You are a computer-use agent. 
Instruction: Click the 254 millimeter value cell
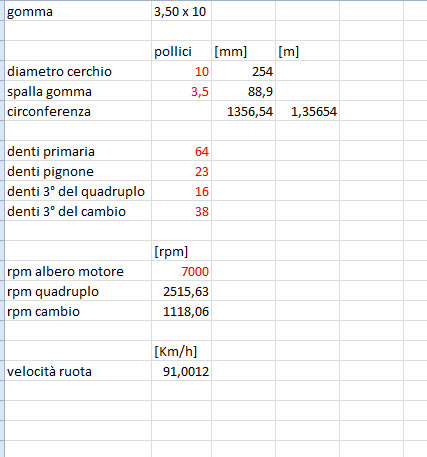[x=243, y=71]
